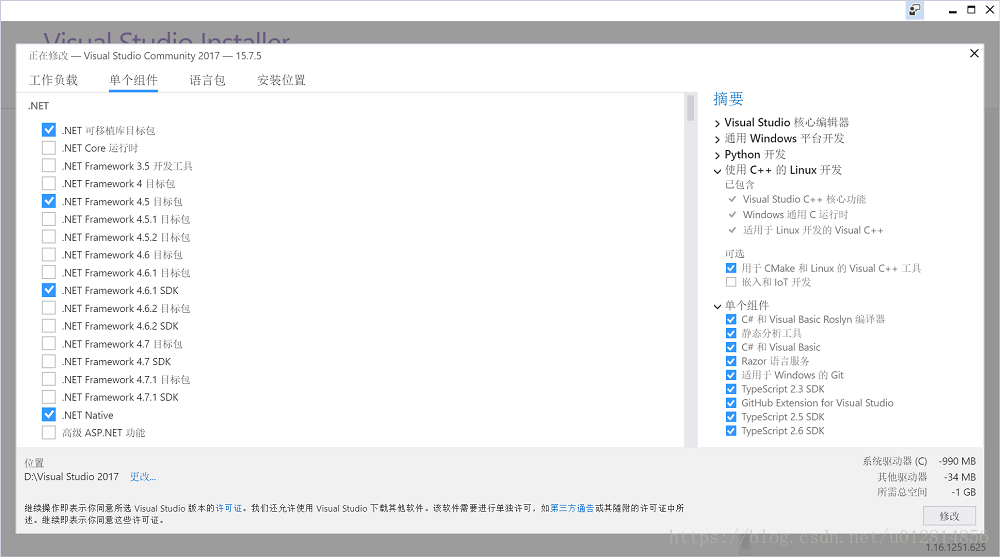This screenshot has width=1000, height=557.
Task: Check .NET Core 运行时 checkbox
Action: point(48,148)
